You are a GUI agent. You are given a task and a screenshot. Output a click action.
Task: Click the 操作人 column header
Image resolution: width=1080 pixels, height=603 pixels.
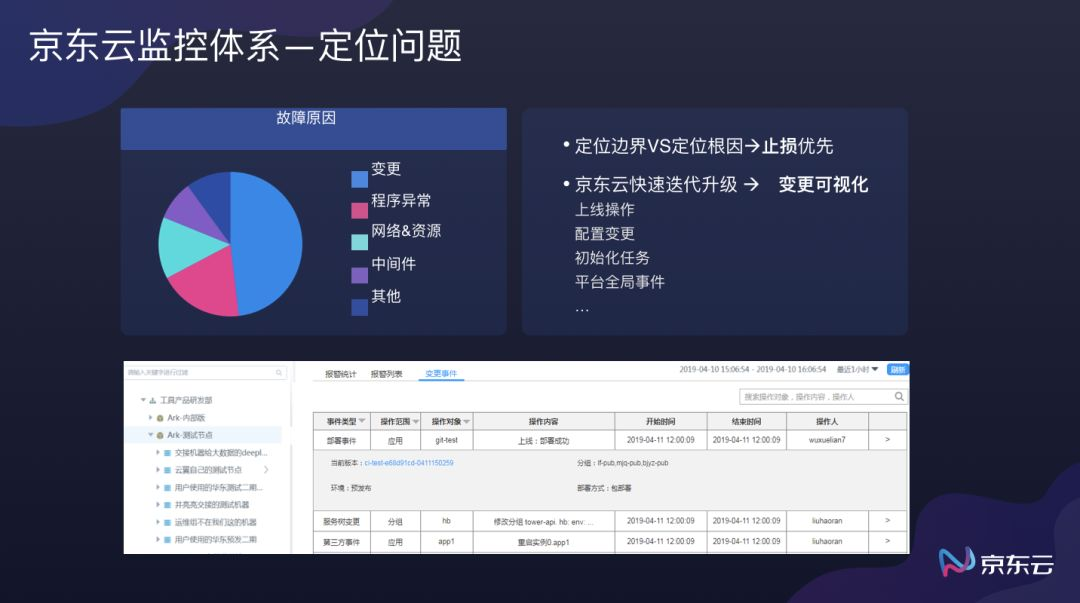click(827, 422)
